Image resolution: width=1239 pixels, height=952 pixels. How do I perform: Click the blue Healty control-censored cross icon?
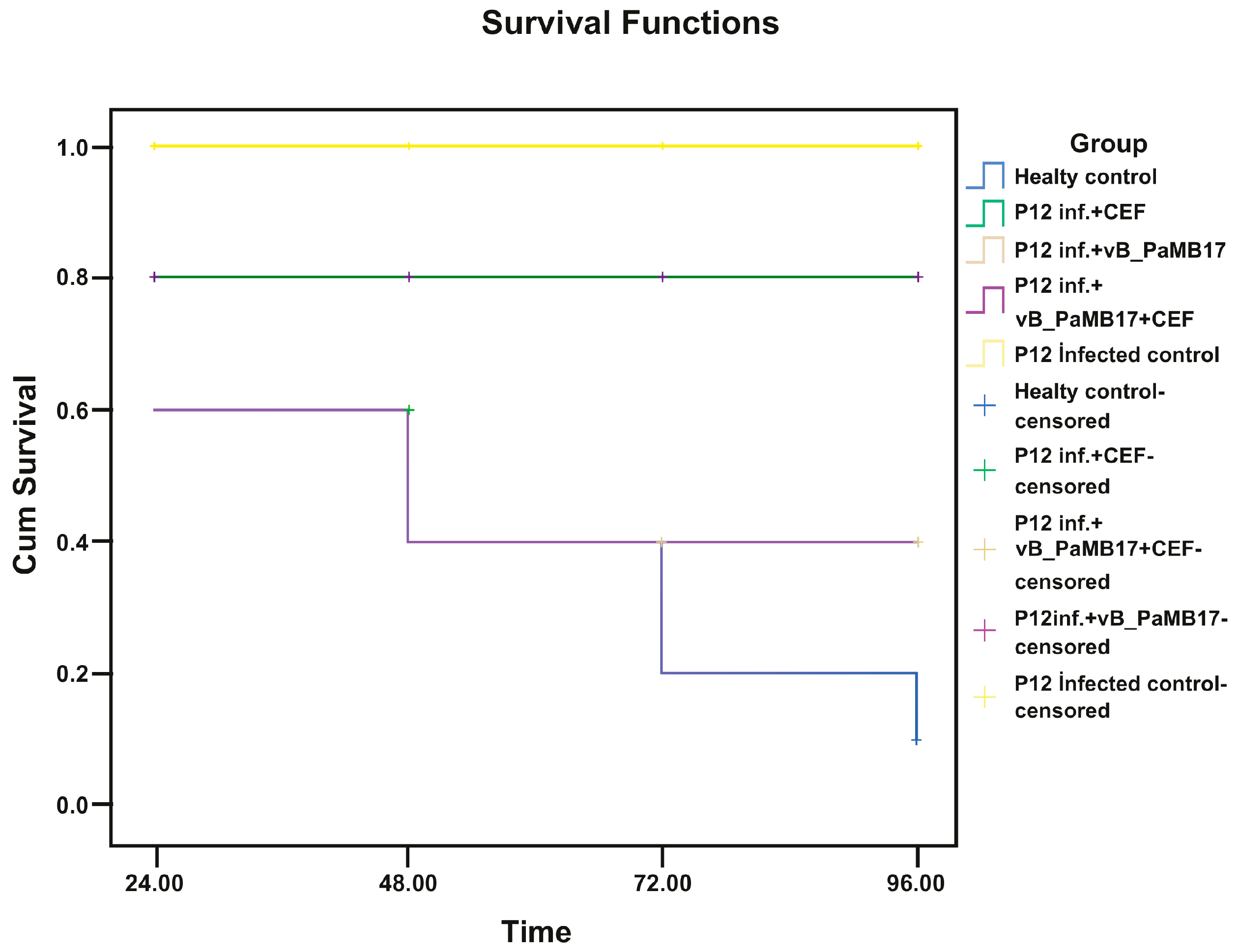pos(984,406)
